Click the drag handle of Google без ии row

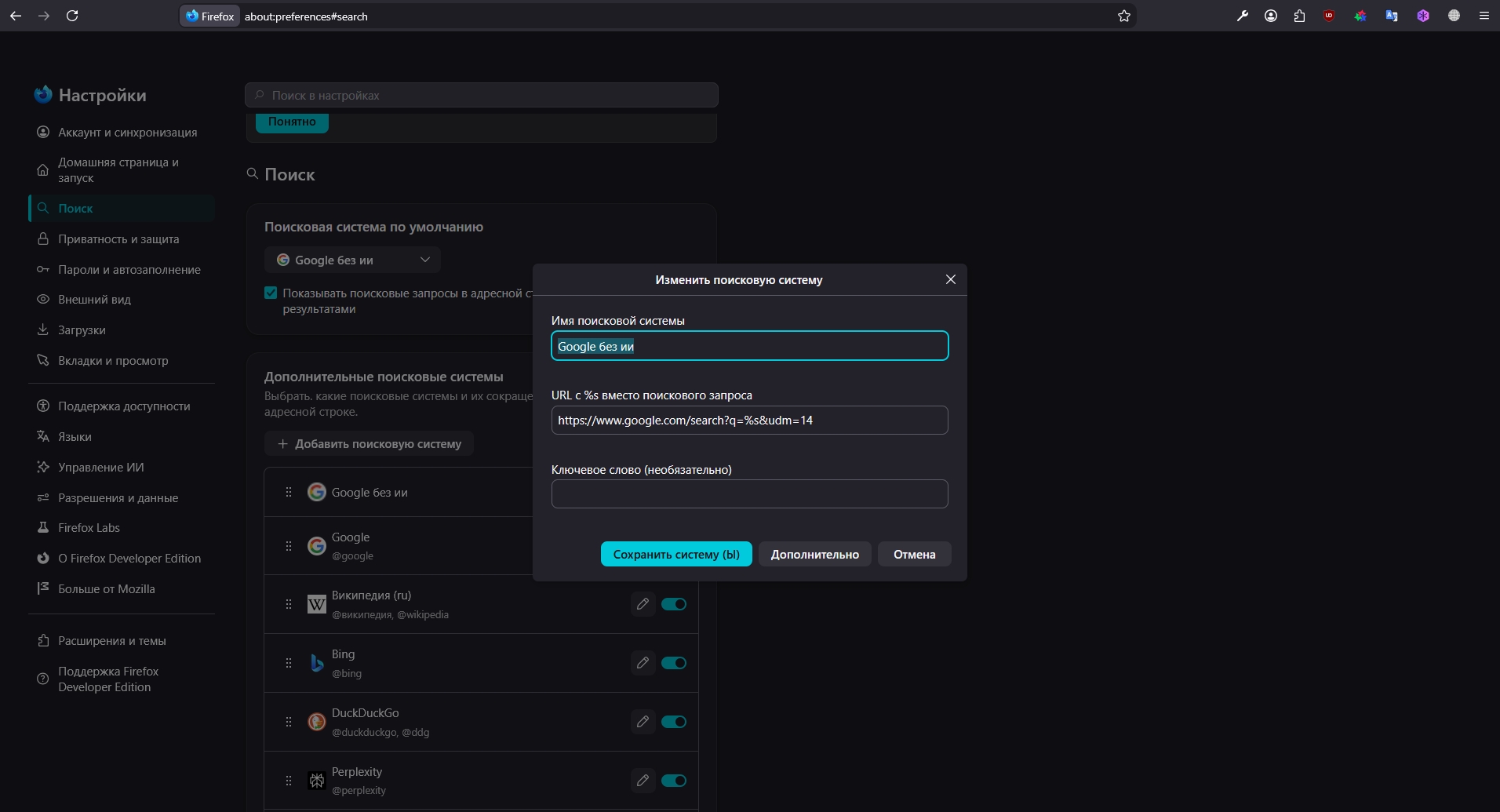(289, 492)
